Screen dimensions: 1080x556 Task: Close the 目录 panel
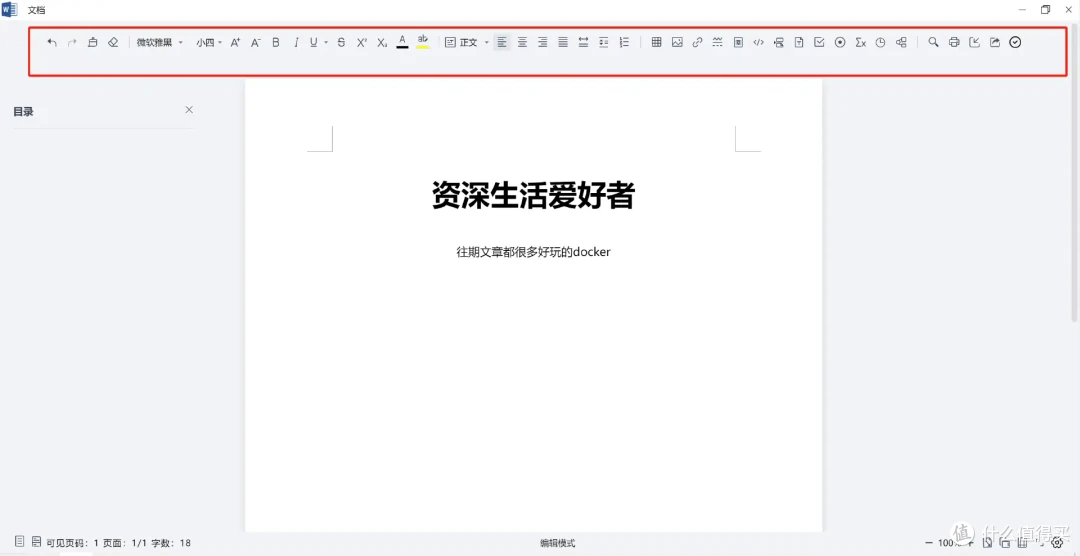coord(189,110)
